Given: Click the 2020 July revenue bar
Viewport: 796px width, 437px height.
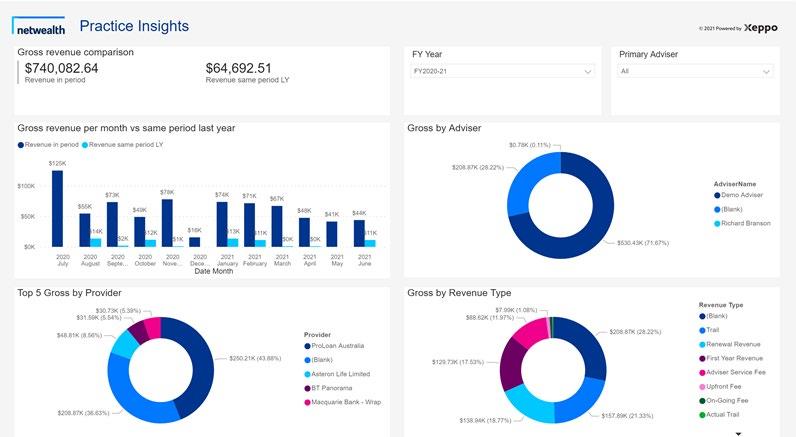Looking at the screenshot, I should click(57, 209).
